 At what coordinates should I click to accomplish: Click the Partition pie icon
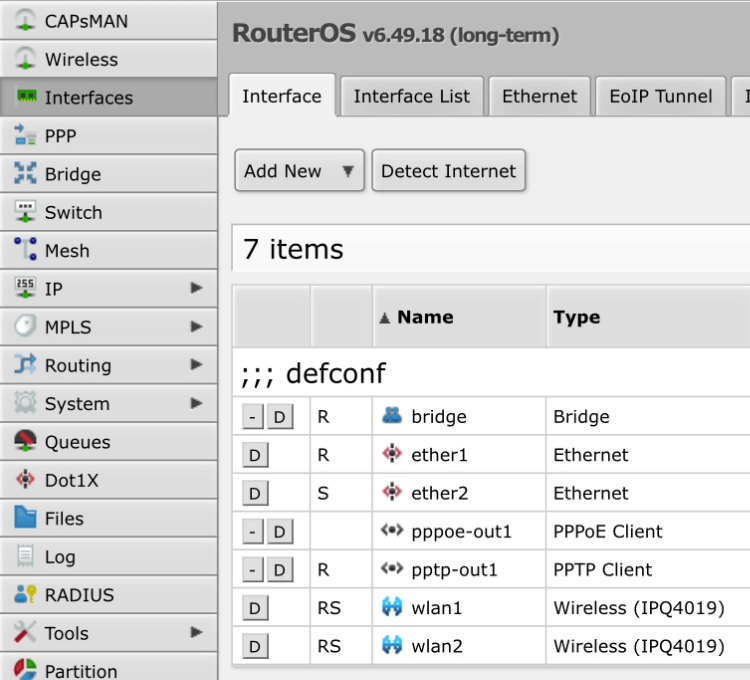point(25,669)
